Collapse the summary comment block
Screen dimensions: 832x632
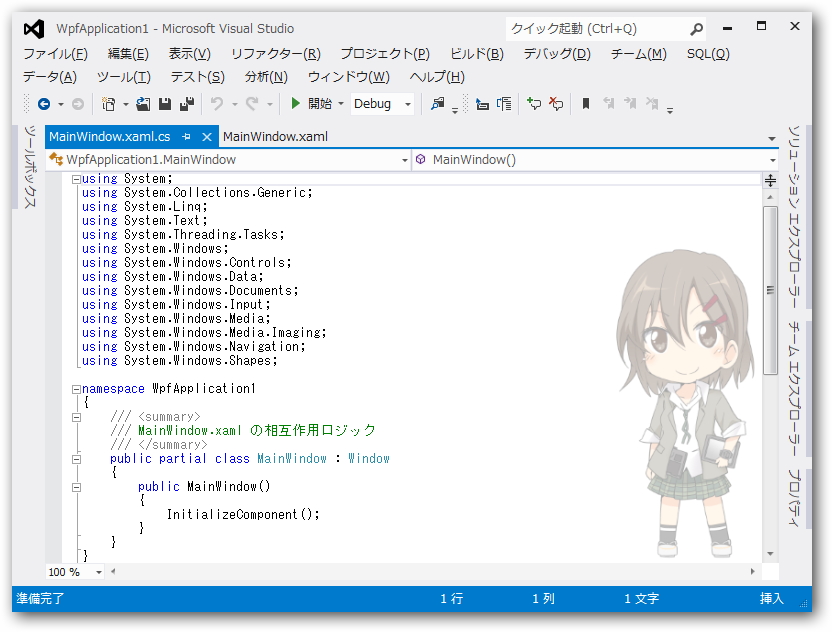(76, 418)
